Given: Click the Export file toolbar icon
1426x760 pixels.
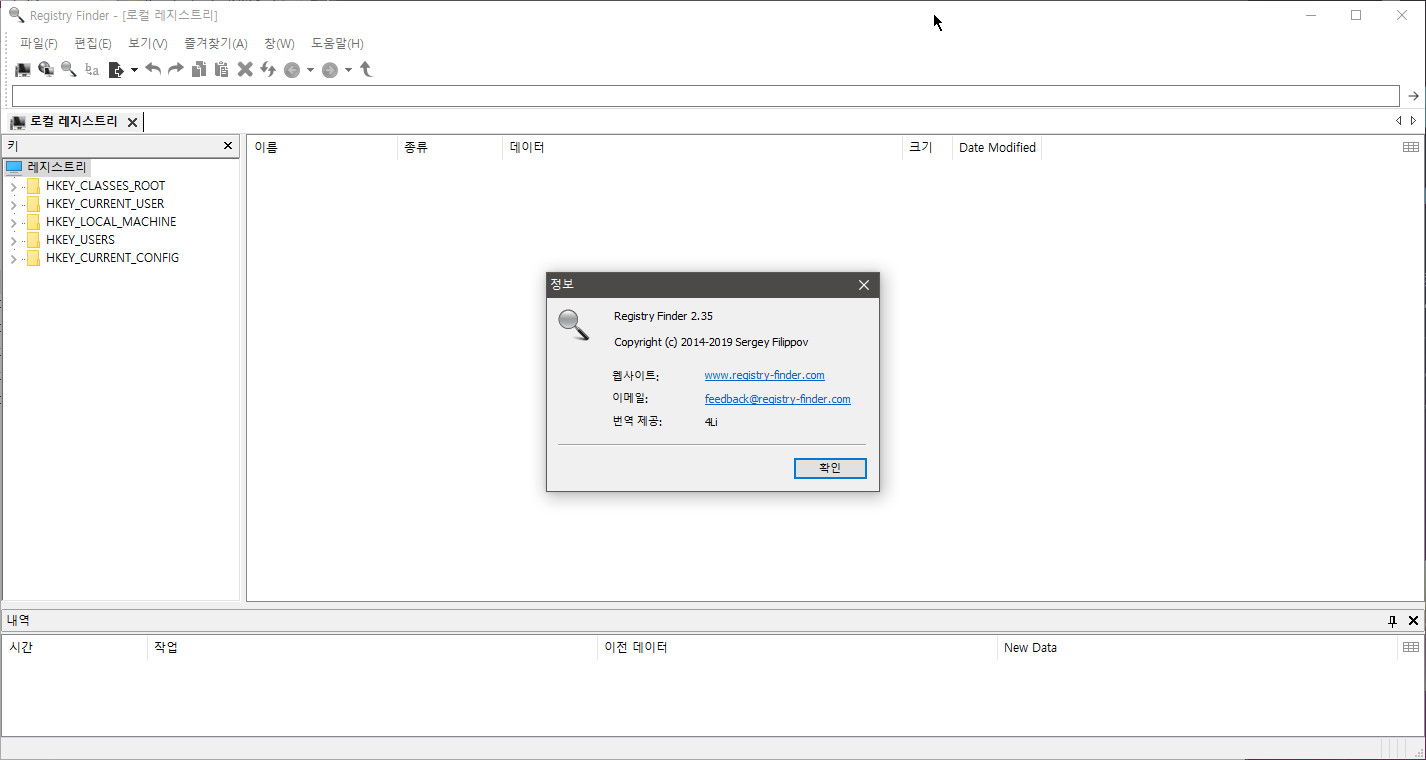Looking at the screenshot, I should point(116,70).
